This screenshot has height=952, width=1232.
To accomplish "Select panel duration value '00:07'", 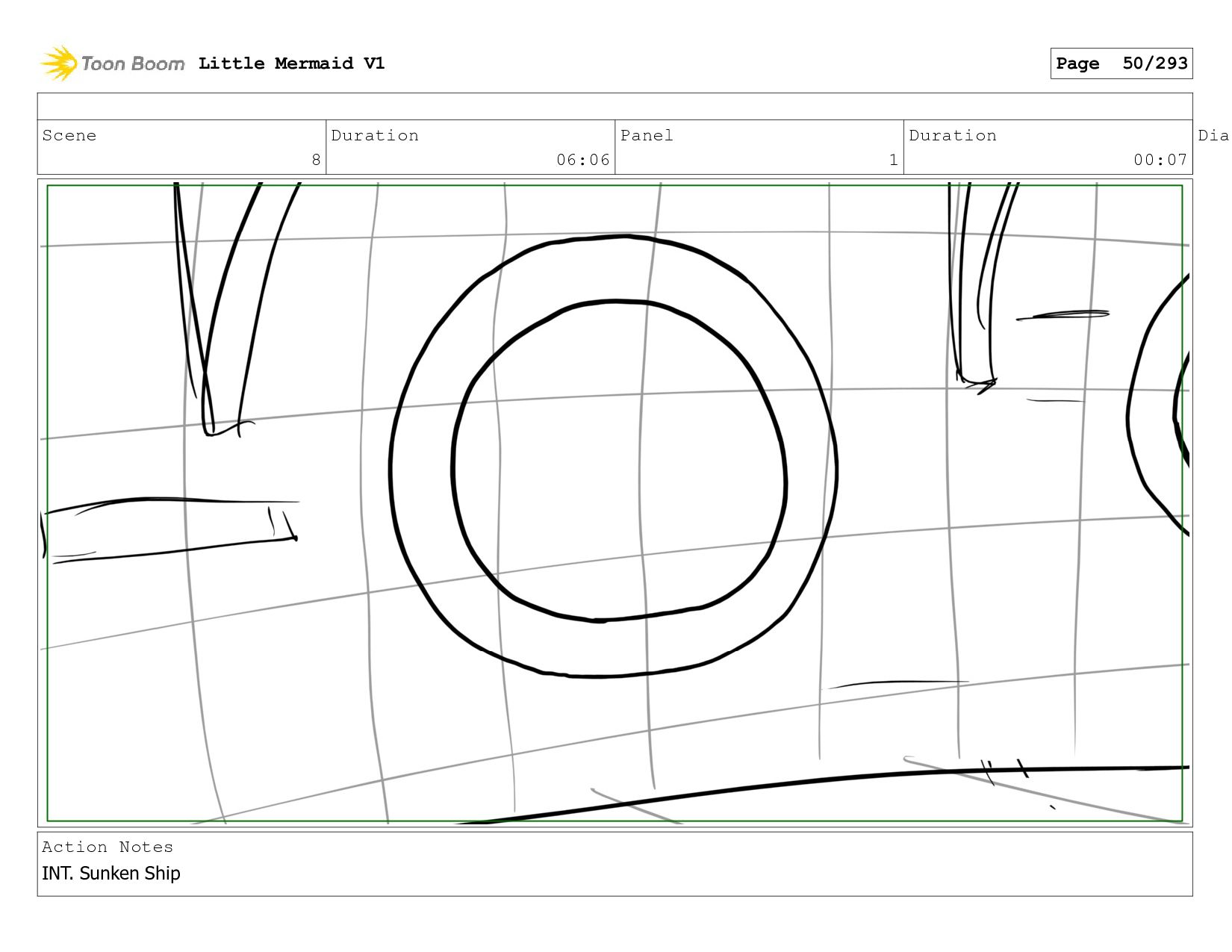I will pos(1160,160).
